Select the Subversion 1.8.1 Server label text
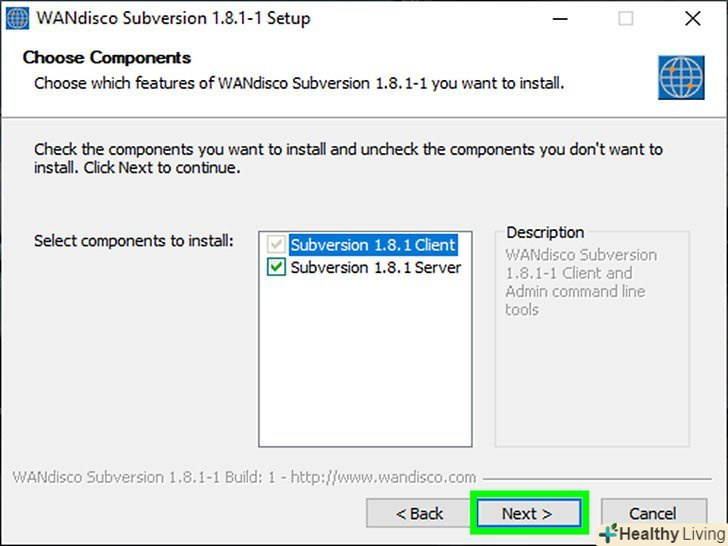This screenshot has width=728, height=546. 375,267
